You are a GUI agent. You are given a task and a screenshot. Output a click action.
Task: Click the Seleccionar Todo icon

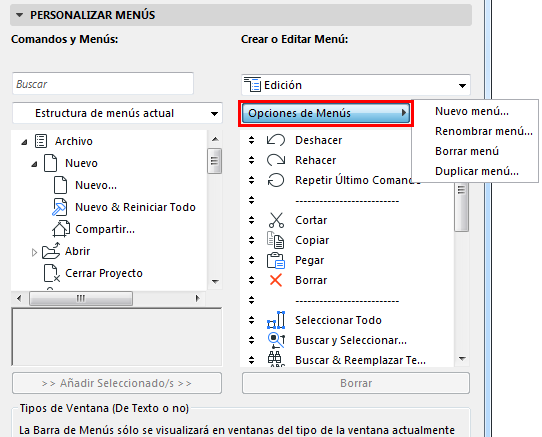pos(276,320)
